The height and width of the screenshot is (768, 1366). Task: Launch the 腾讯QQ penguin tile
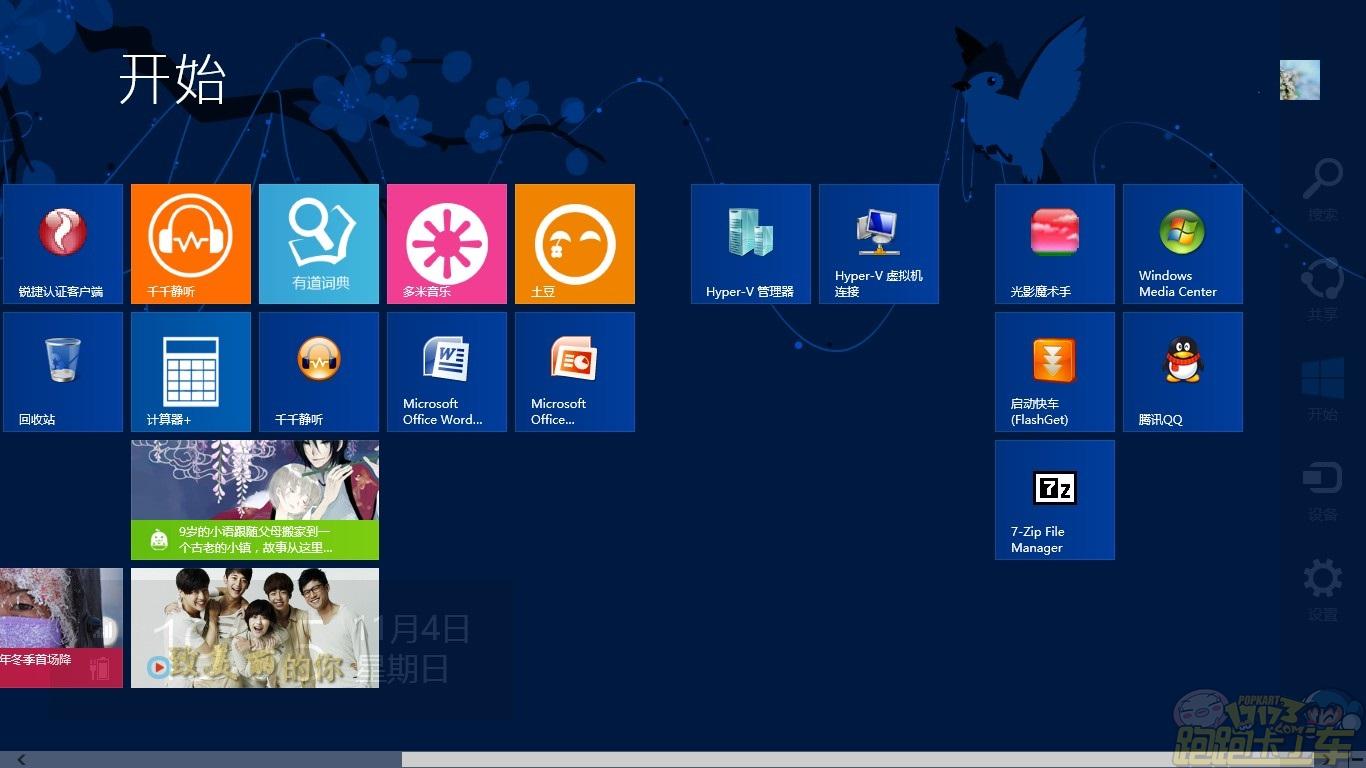(1183, 372)
